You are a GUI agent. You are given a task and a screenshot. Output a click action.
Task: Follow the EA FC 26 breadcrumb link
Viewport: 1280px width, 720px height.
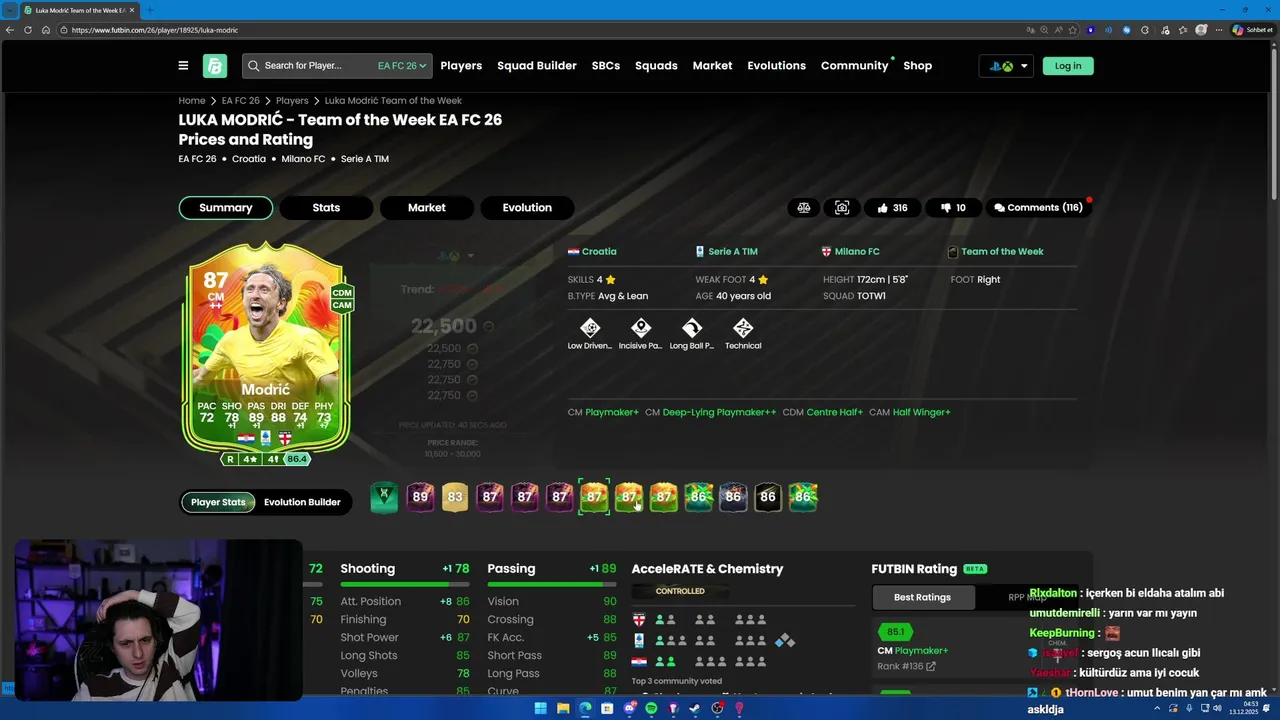pyautogui.click(x=241, y=101)
